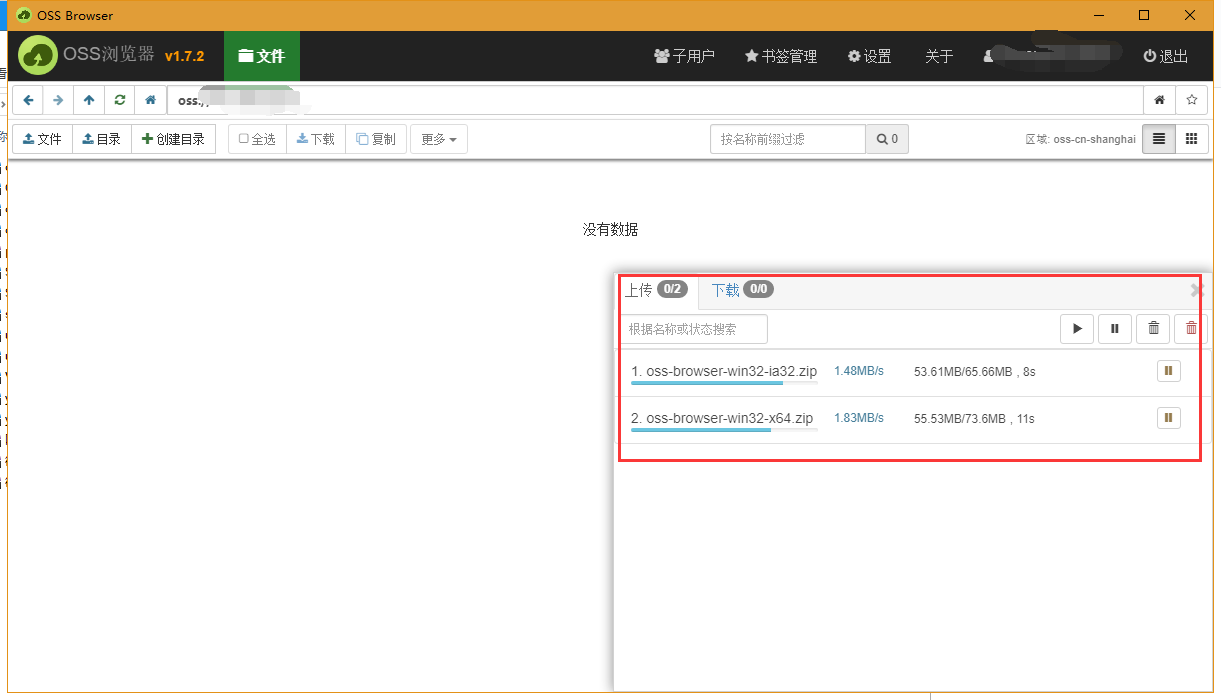1221x700 pixels.
Task: Refresh the current file listing
Action: click(x=120, y=100)
